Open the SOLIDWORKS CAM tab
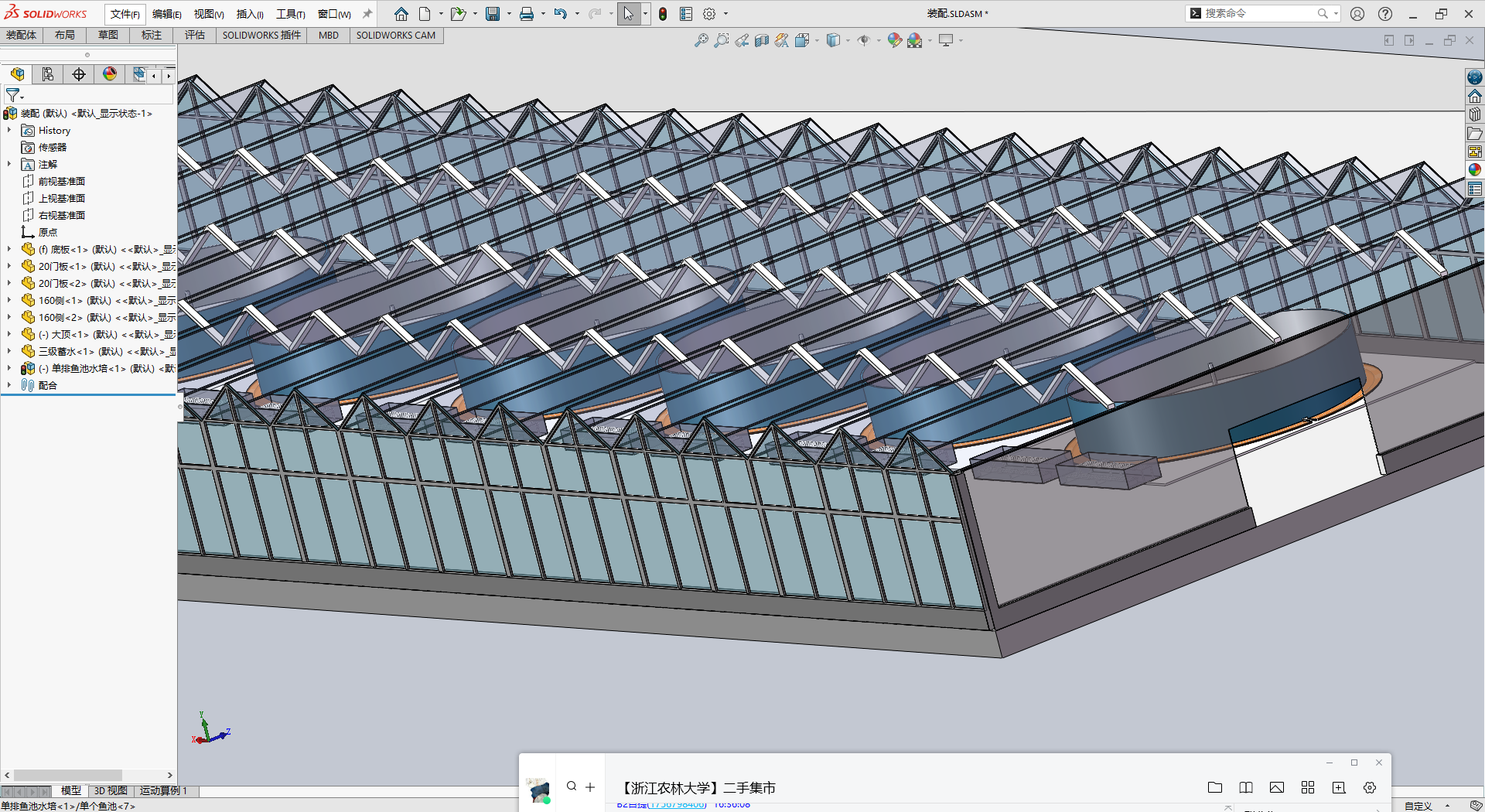 pos(396,35)
